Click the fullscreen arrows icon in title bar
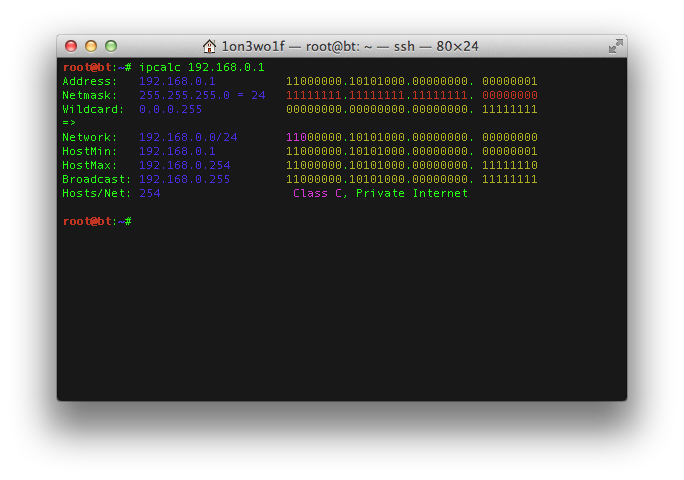The image size is (684, 480). 616,46
